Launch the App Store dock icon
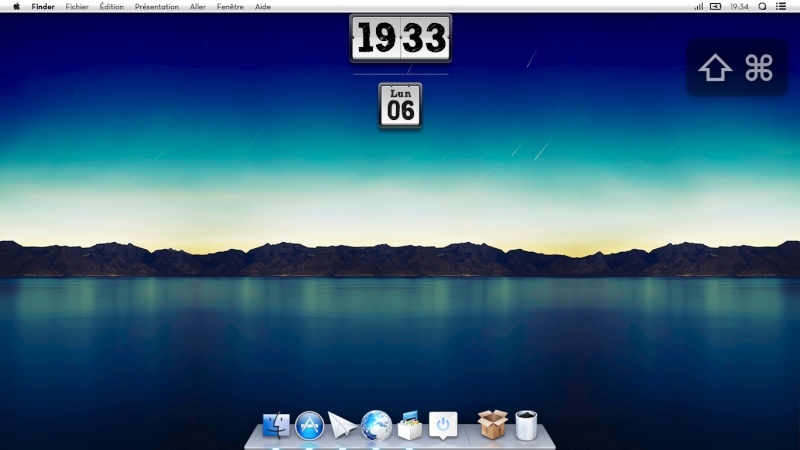This screenshot has height=450, width=800. [309, 426]
